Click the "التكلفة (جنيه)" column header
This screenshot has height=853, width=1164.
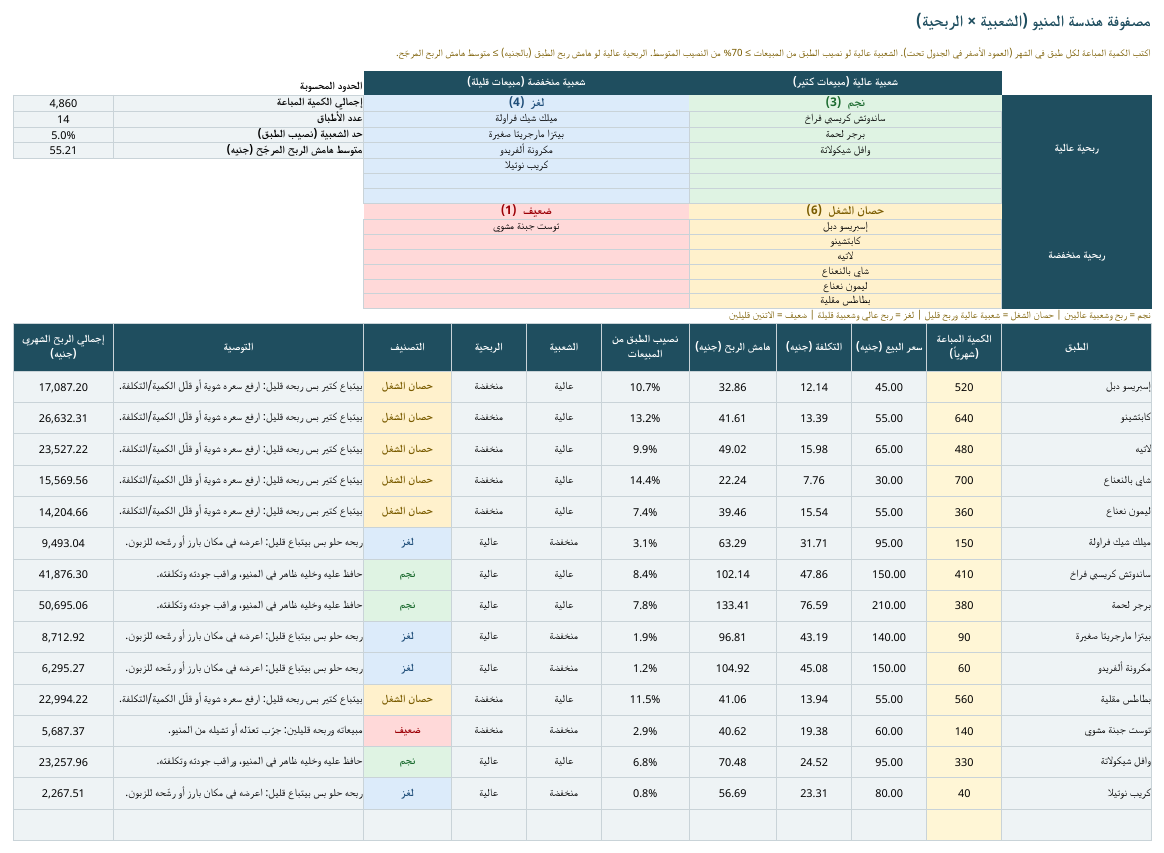coord(814,347)
